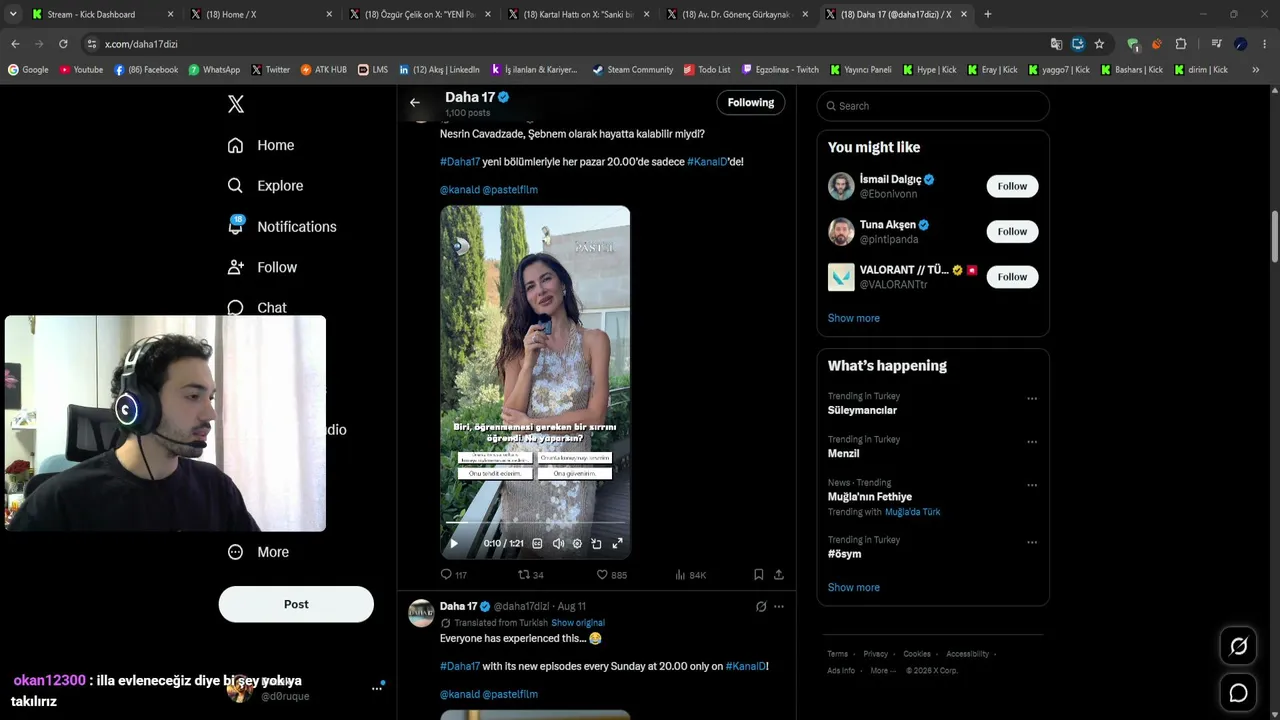Open a new browser tab
This screenshot has width=1280, height=720.
pos(988,14)
